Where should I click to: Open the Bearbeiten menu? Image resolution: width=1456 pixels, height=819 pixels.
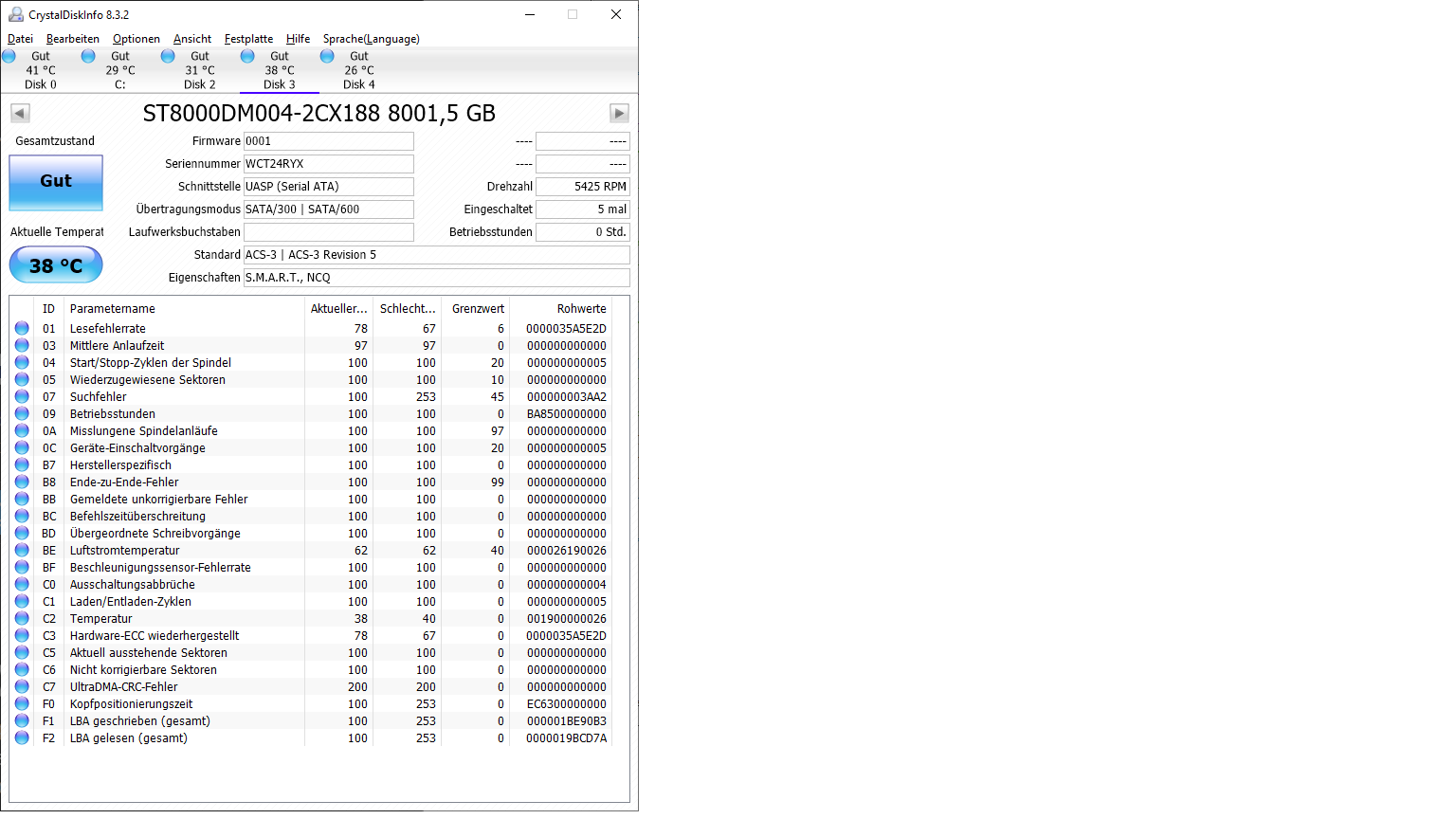pyautogui.click(x=72, y=39)
